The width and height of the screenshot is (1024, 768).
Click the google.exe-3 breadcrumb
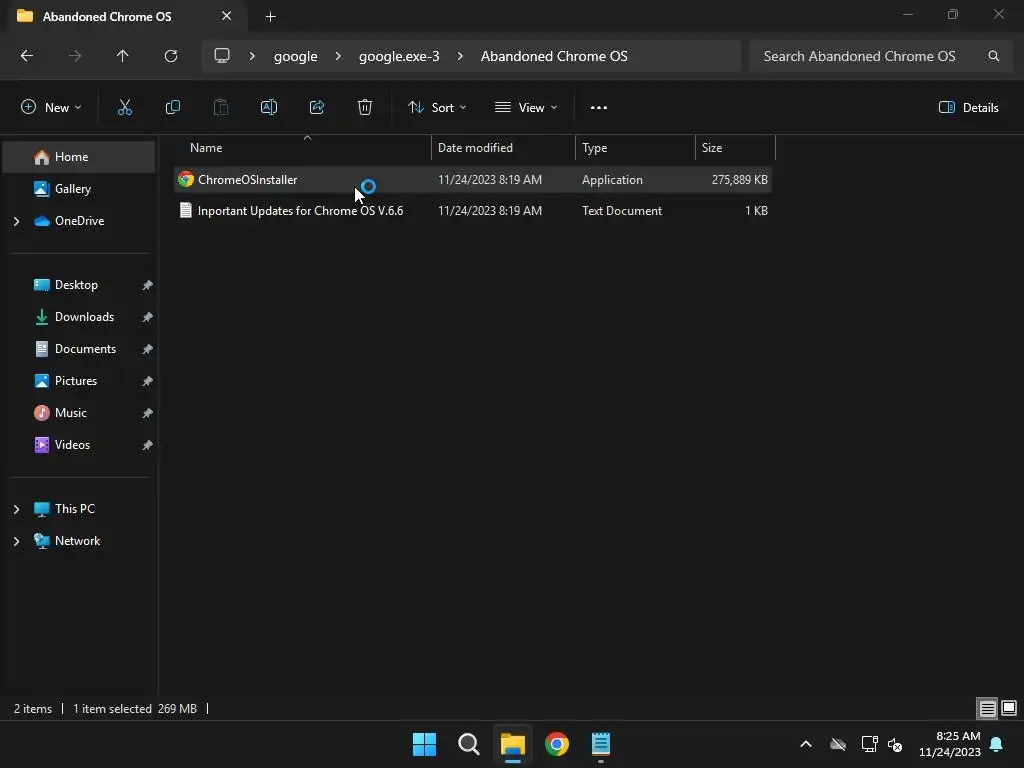pyautogui.click(x=399, y=56)
